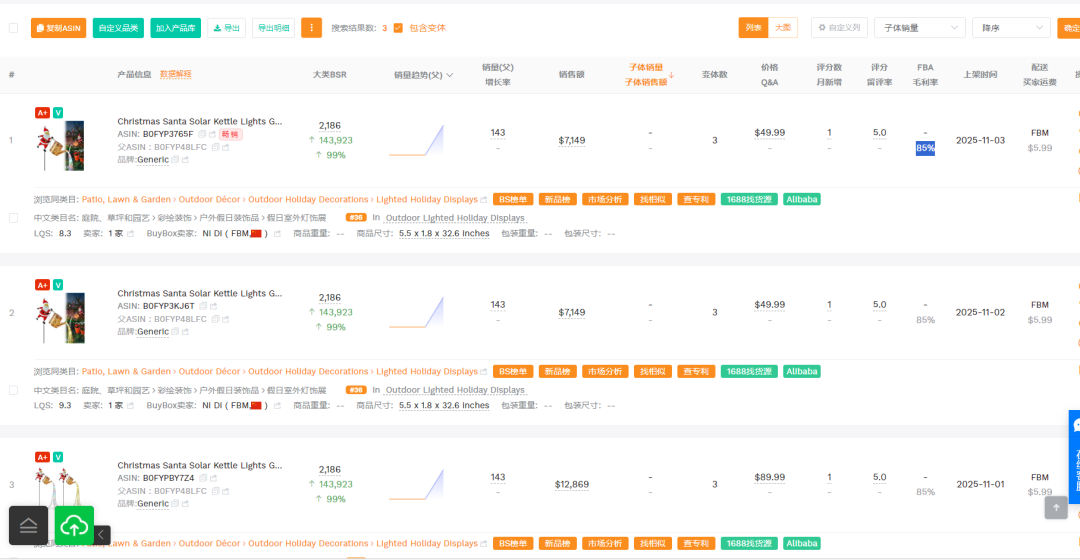Click the sales trend chart of second product

pos(416,312)
